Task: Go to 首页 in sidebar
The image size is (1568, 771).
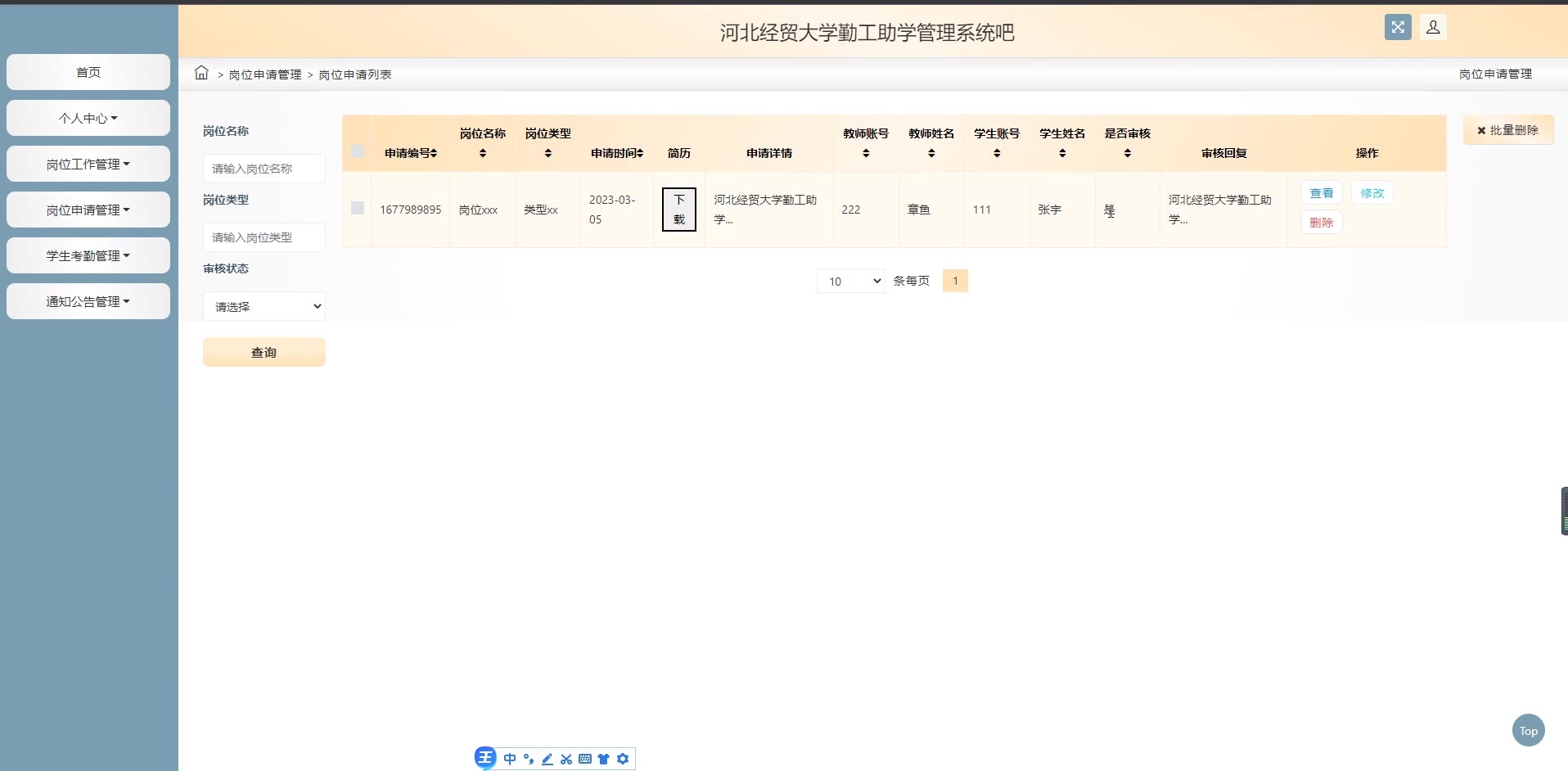Action: tap(88, 72)
